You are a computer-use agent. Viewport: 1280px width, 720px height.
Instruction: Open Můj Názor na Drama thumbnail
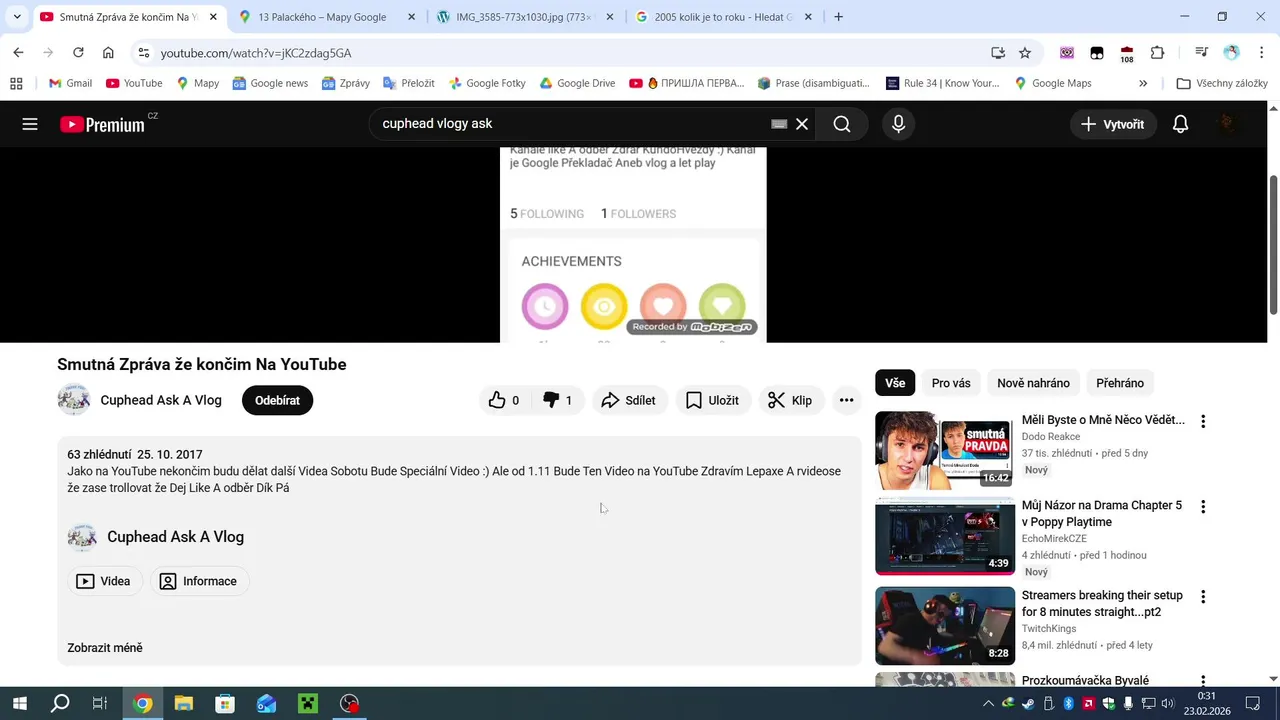tap(945, 536)
